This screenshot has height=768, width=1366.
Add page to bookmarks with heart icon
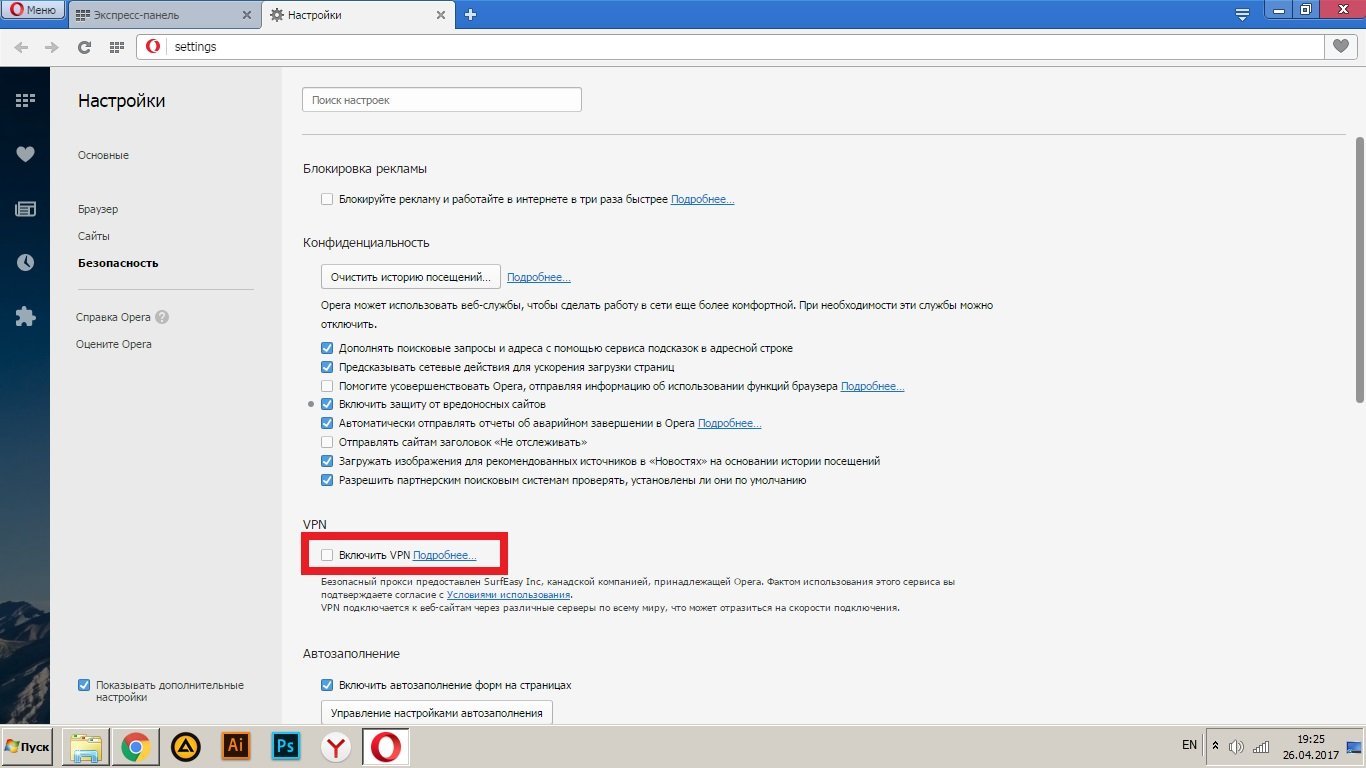(x=1341, y=47)
